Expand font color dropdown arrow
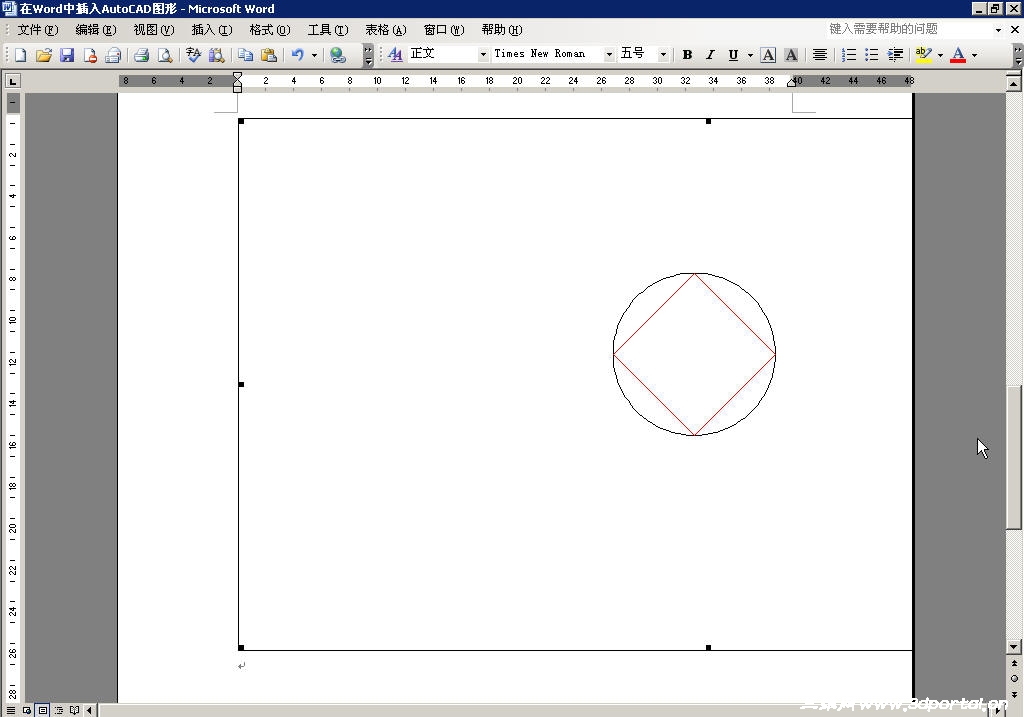 974,55
